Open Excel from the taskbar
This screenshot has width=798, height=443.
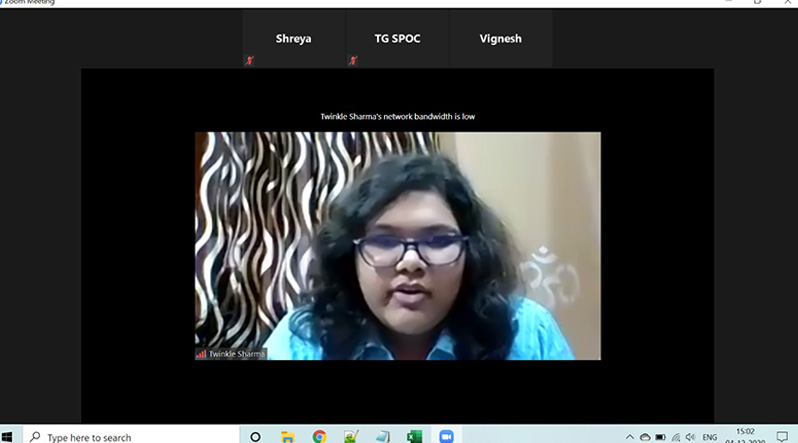[414, 436]
